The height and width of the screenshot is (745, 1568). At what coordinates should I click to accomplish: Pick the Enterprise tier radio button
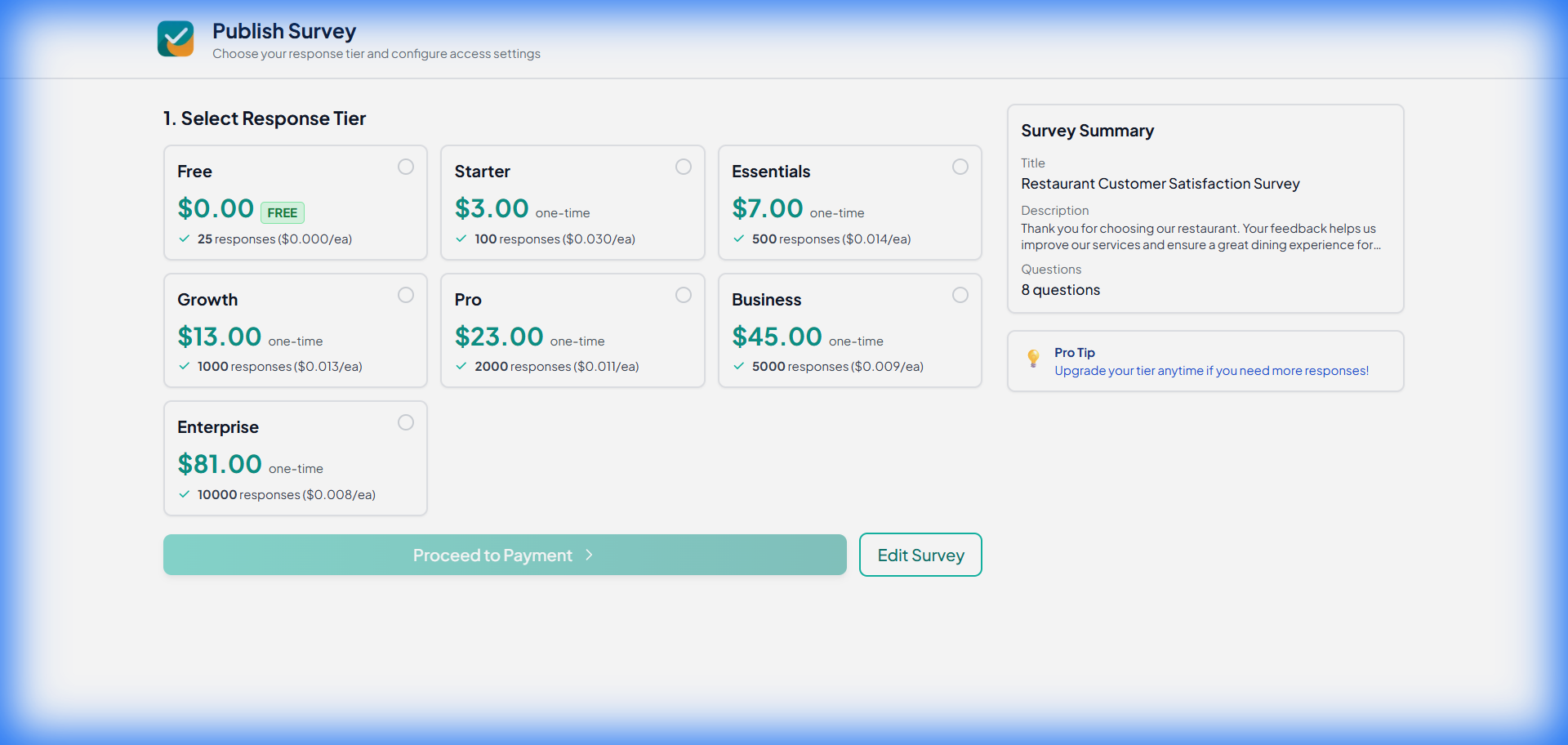[406, 422]
